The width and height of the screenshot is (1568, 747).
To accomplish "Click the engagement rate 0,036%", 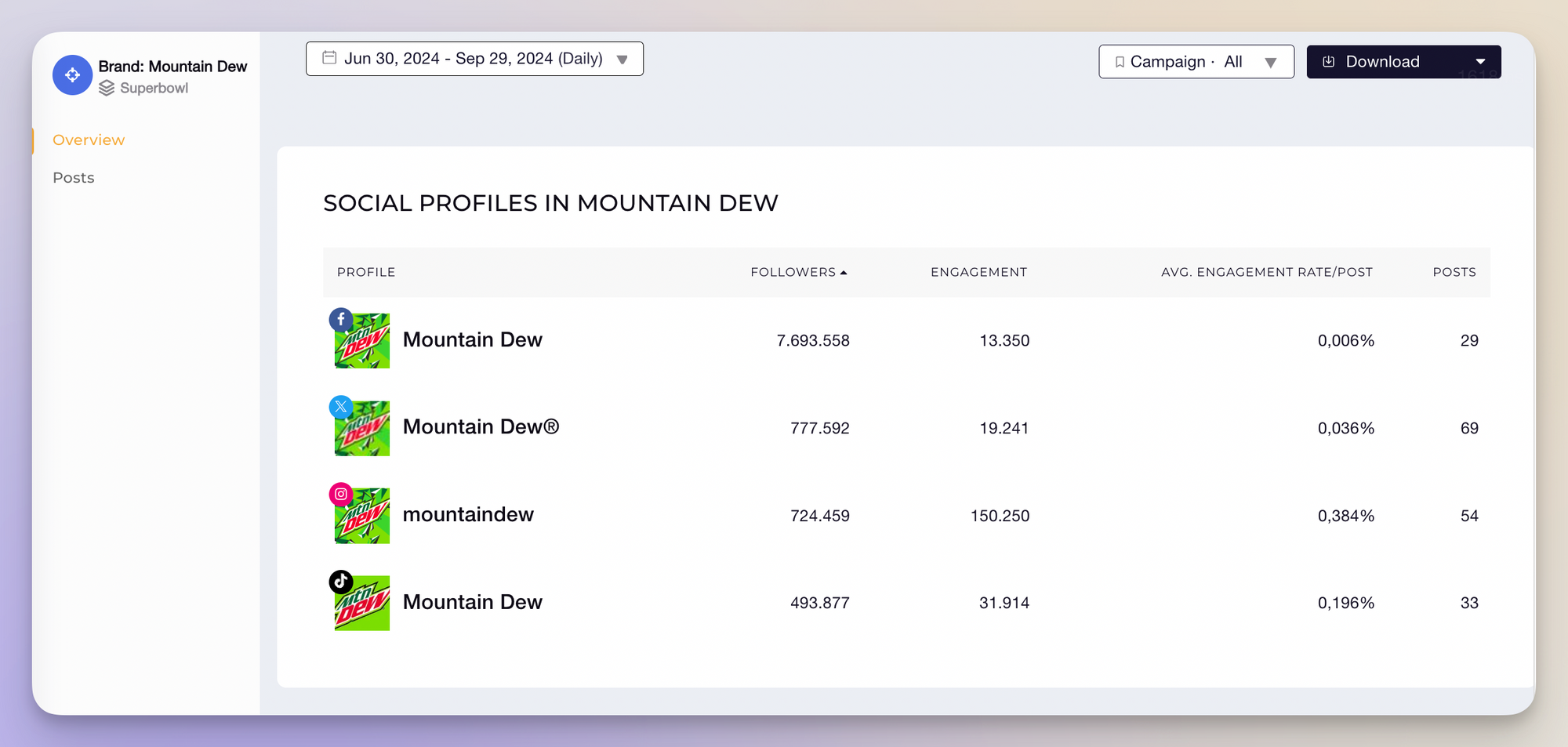I will click(1346, 429).
